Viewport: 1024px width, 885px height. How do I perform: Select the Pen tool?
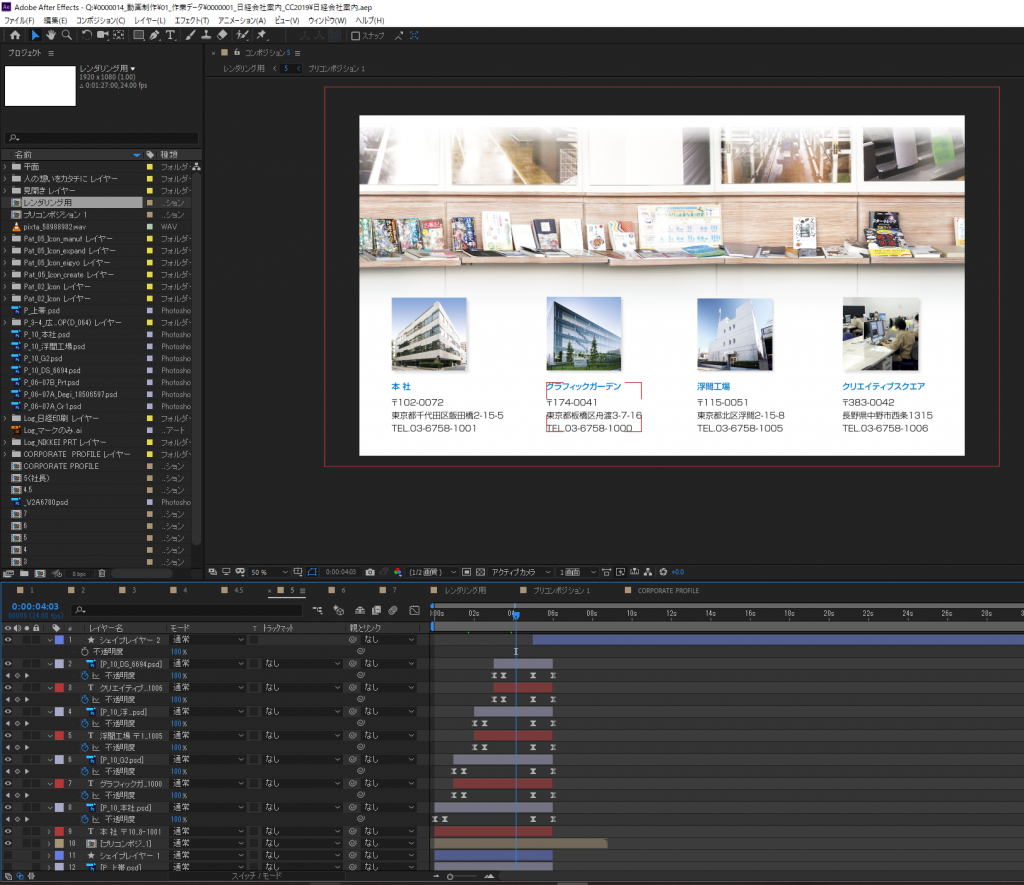pos(154,35)
